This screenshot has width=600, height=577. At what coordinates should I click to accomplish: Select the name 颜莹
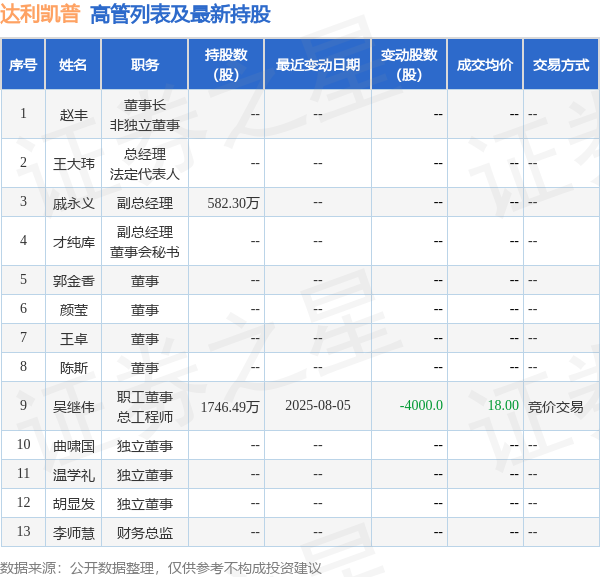point(73,310)
